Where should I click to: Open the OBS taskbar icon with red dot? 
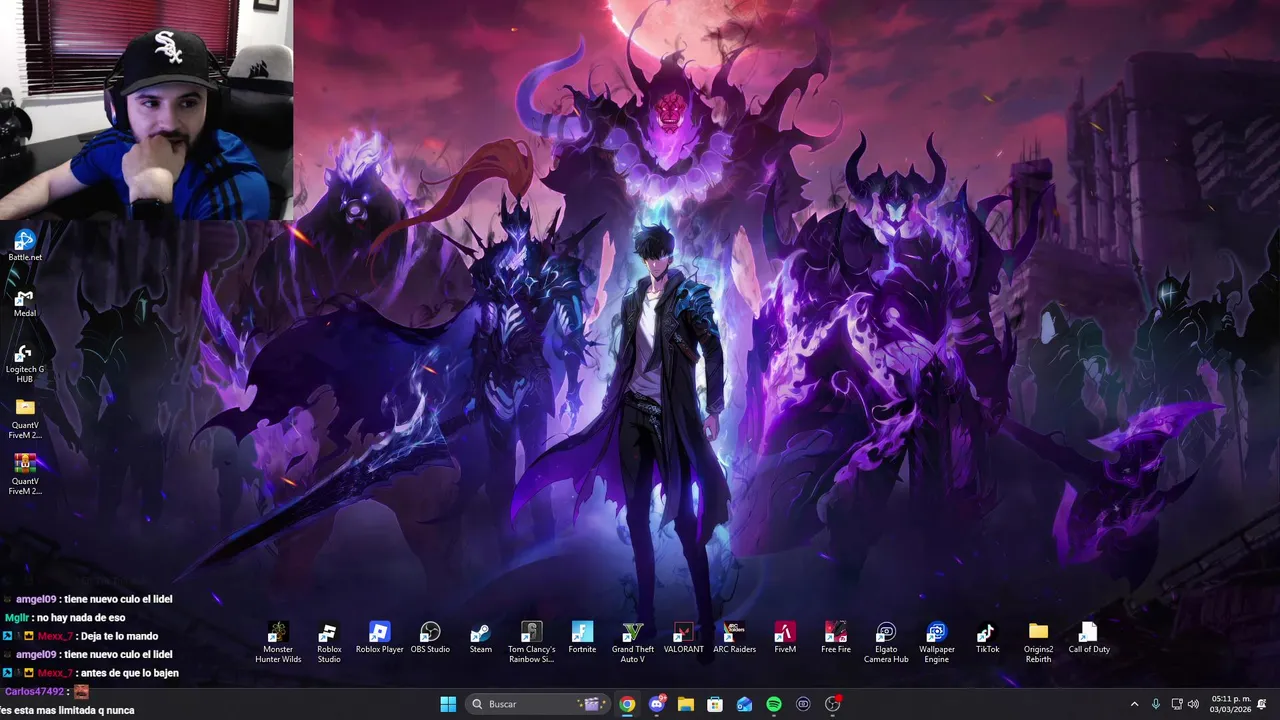point(832,704)
